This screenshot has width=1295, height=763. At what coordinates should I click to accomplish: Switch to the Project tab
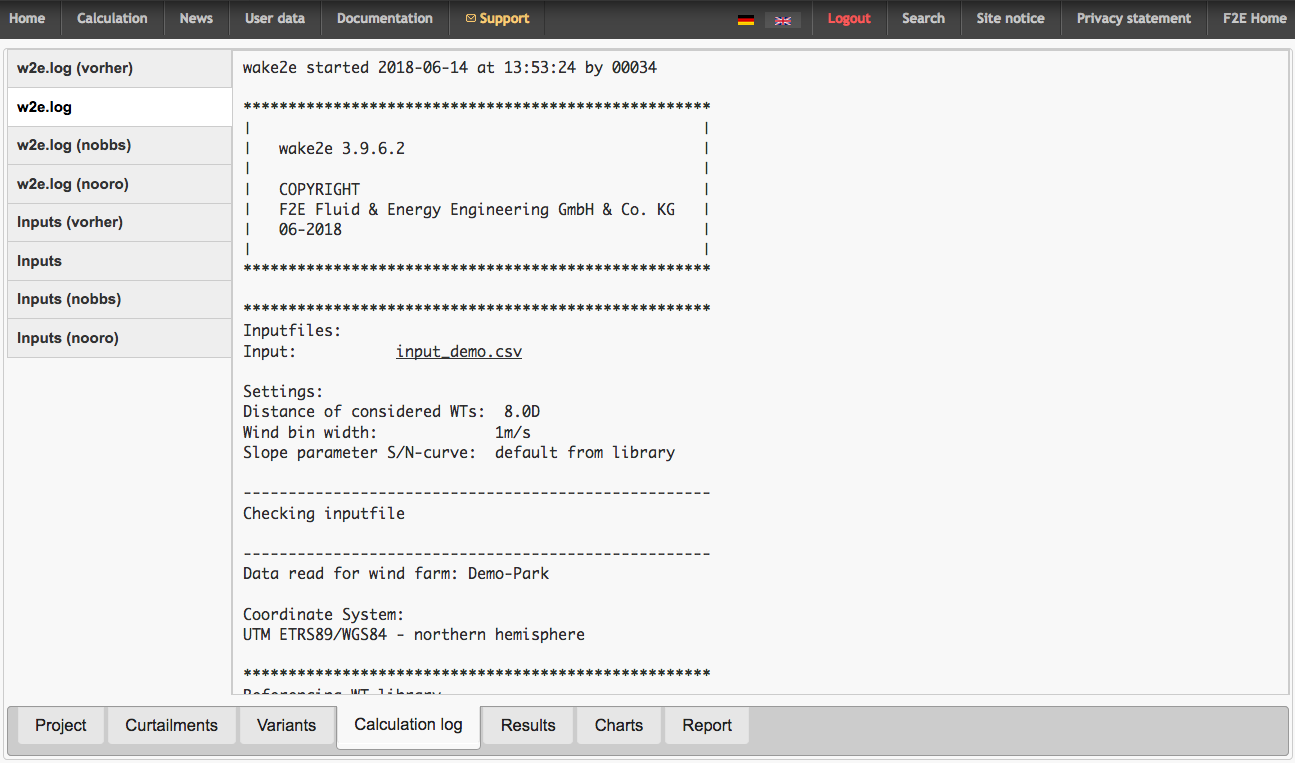click(x=61, y=726)
